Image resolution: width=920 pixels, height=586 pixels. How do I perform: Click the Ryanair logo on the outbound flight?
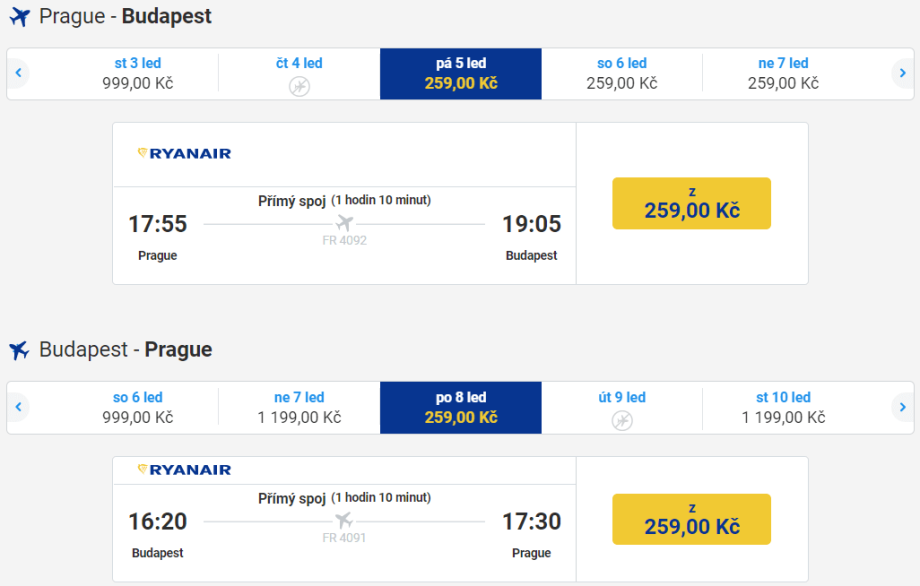(x=184, y=154)
